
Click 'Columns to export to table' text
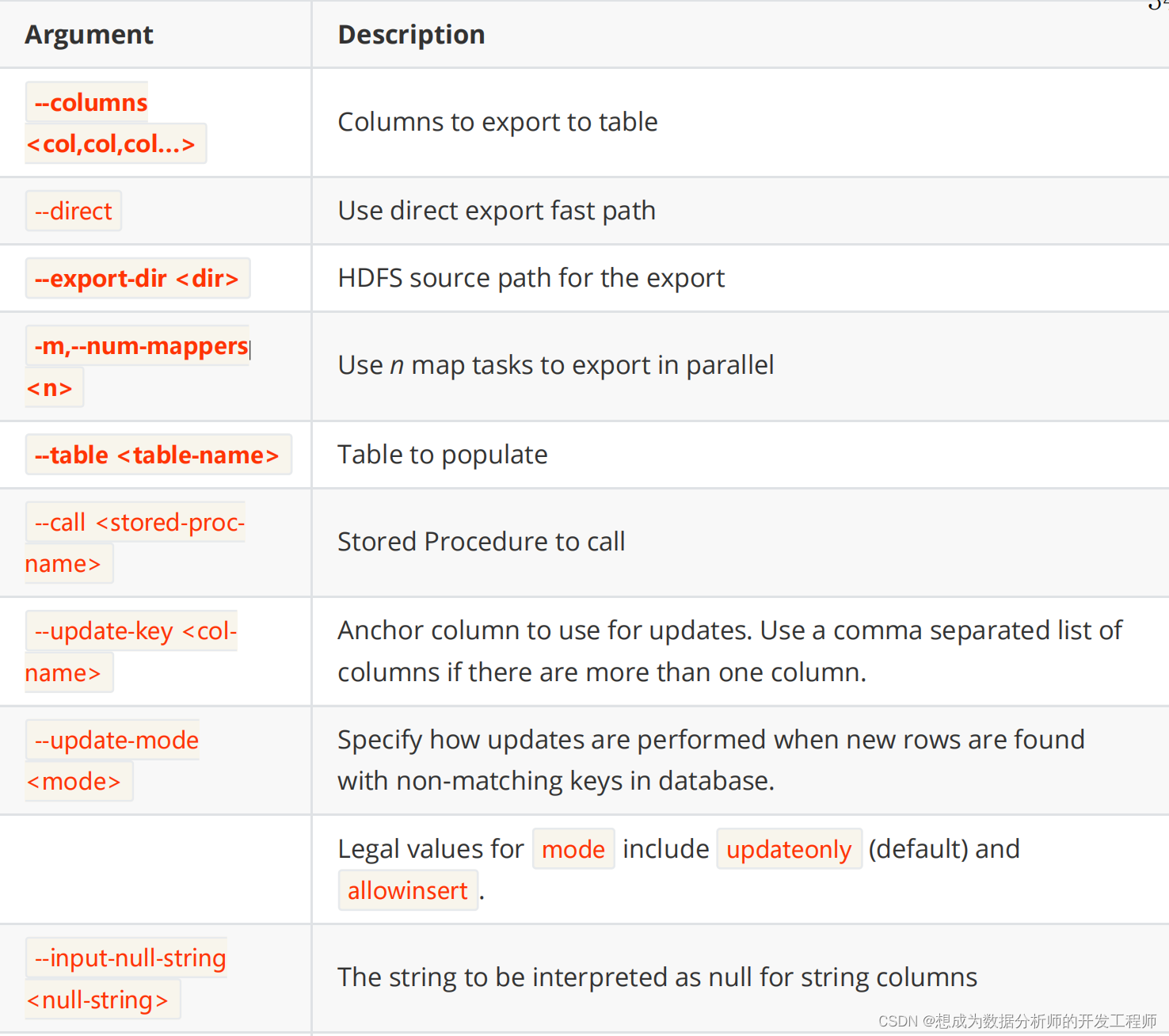coord(497,122)
